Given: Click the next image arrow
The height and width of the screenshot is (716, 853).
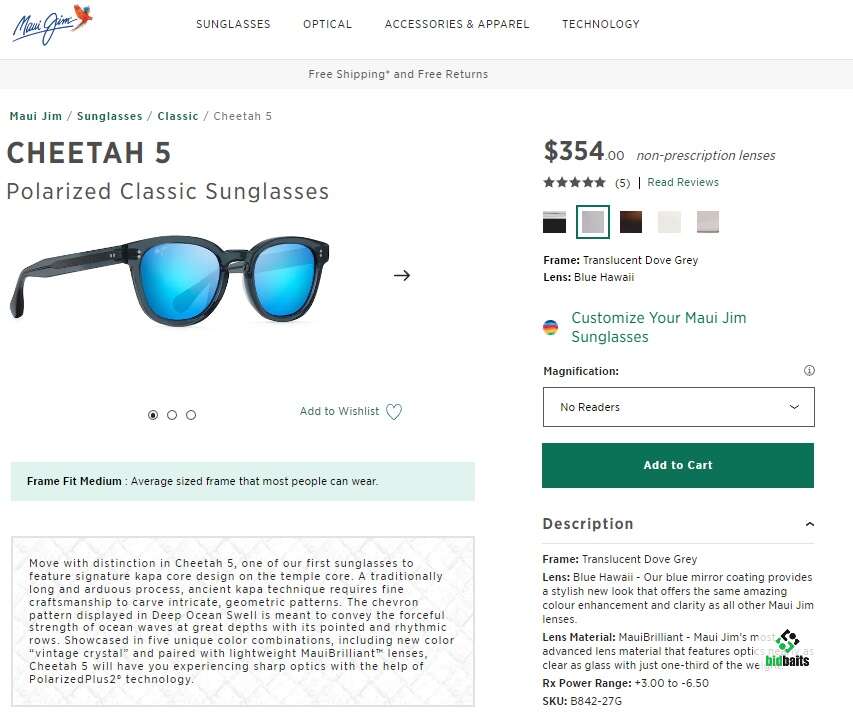Looking at the screenshot, I should pyautogui.click(x=402, y=275).
